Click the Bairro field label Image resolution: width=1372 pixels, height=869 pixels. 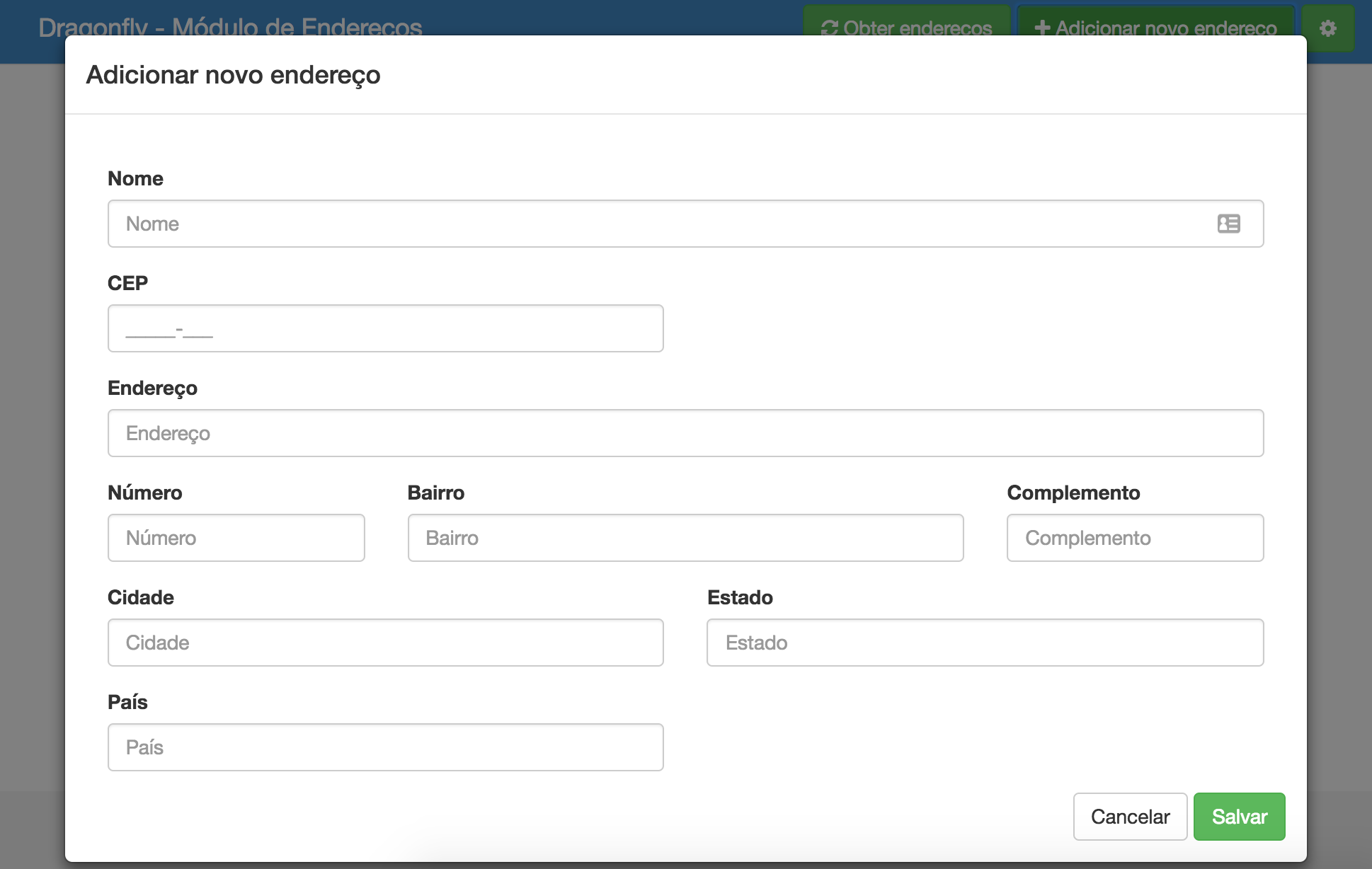pos(435,493)
